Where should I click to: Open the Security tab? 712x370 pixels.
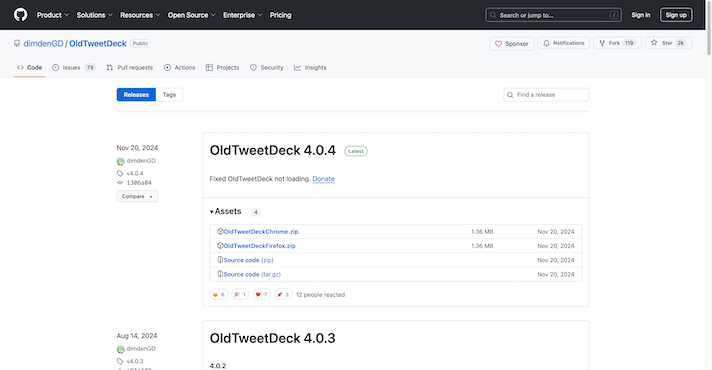coord(267,68)
